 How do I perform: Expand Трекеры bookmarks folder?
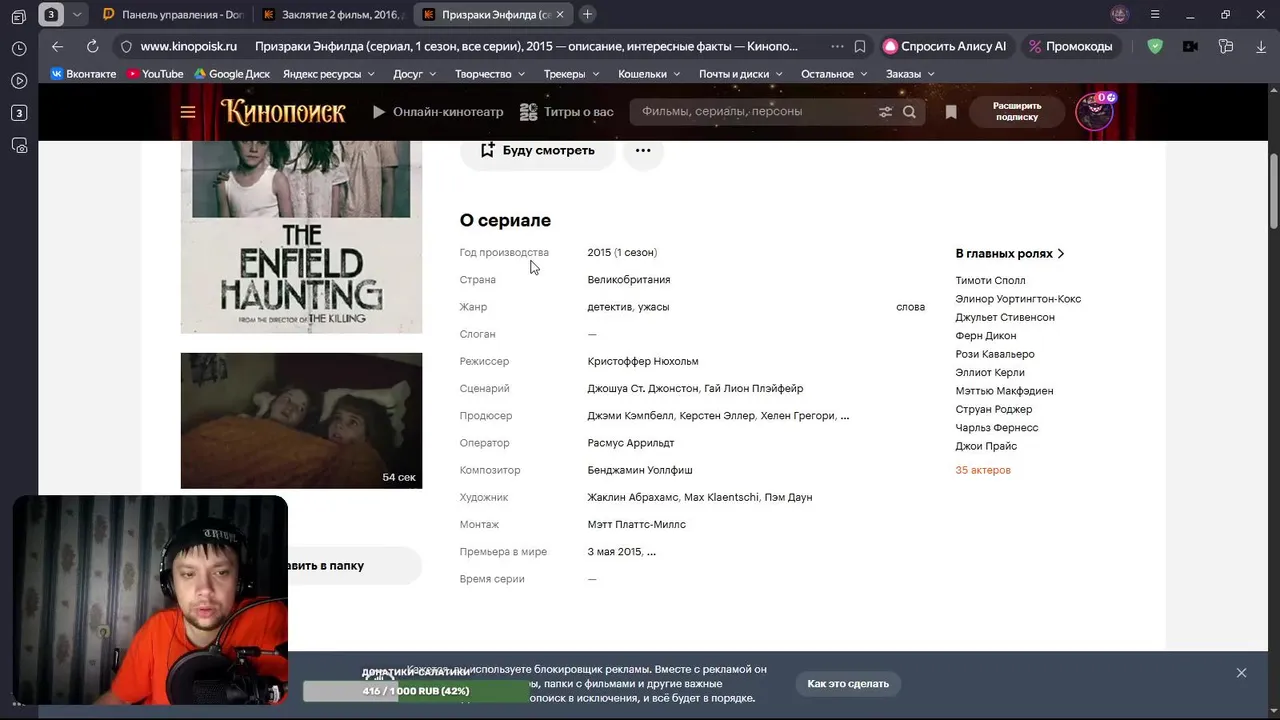click(572, 74)
